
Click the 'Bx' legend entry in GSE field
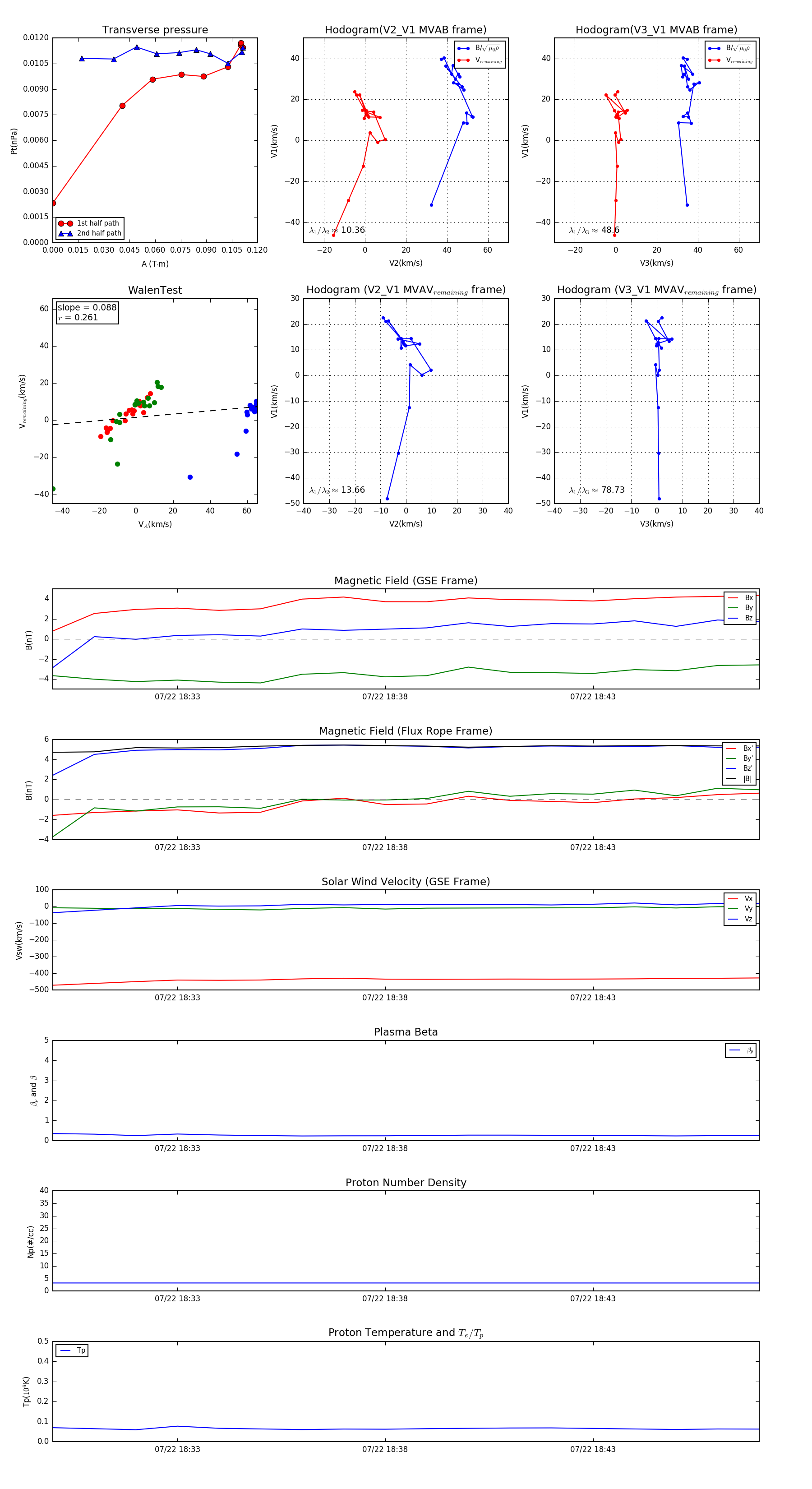[x=740, y=598]
